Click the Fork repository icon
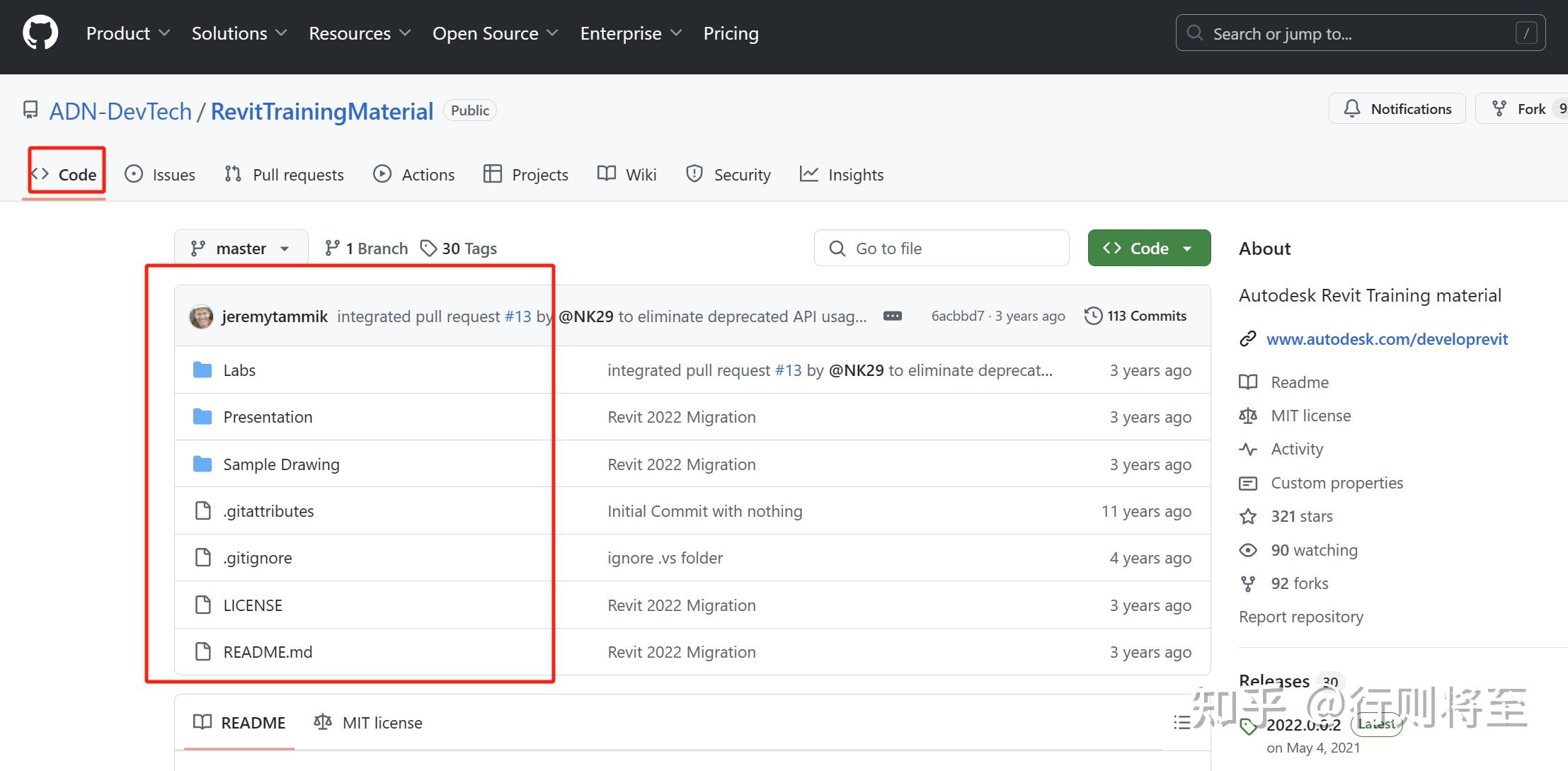This screenshot has width=1568, height=771. tap(1499, 109)
